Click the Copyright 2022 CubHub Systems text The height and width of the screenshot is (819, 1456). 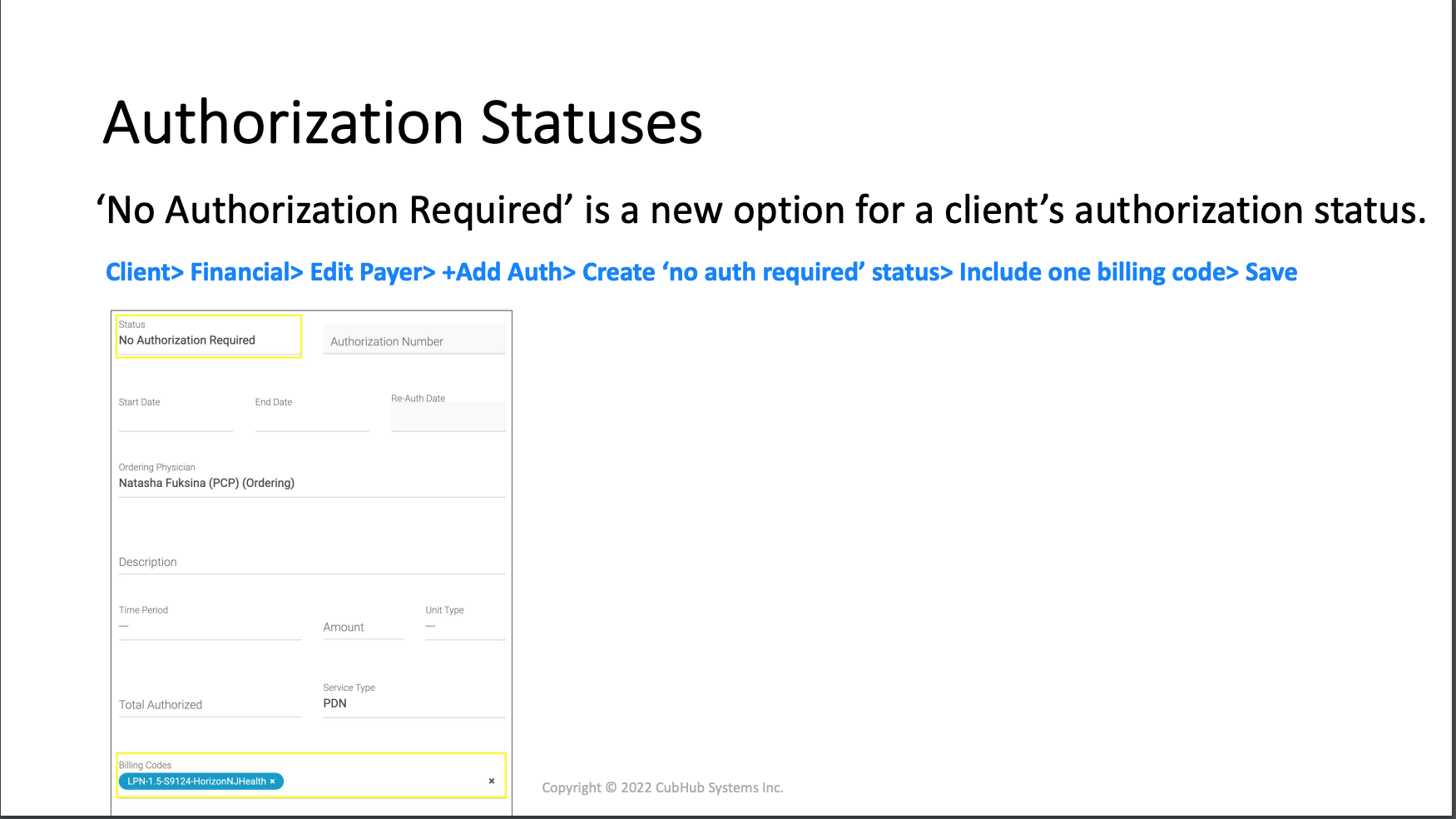click(662, 787)
